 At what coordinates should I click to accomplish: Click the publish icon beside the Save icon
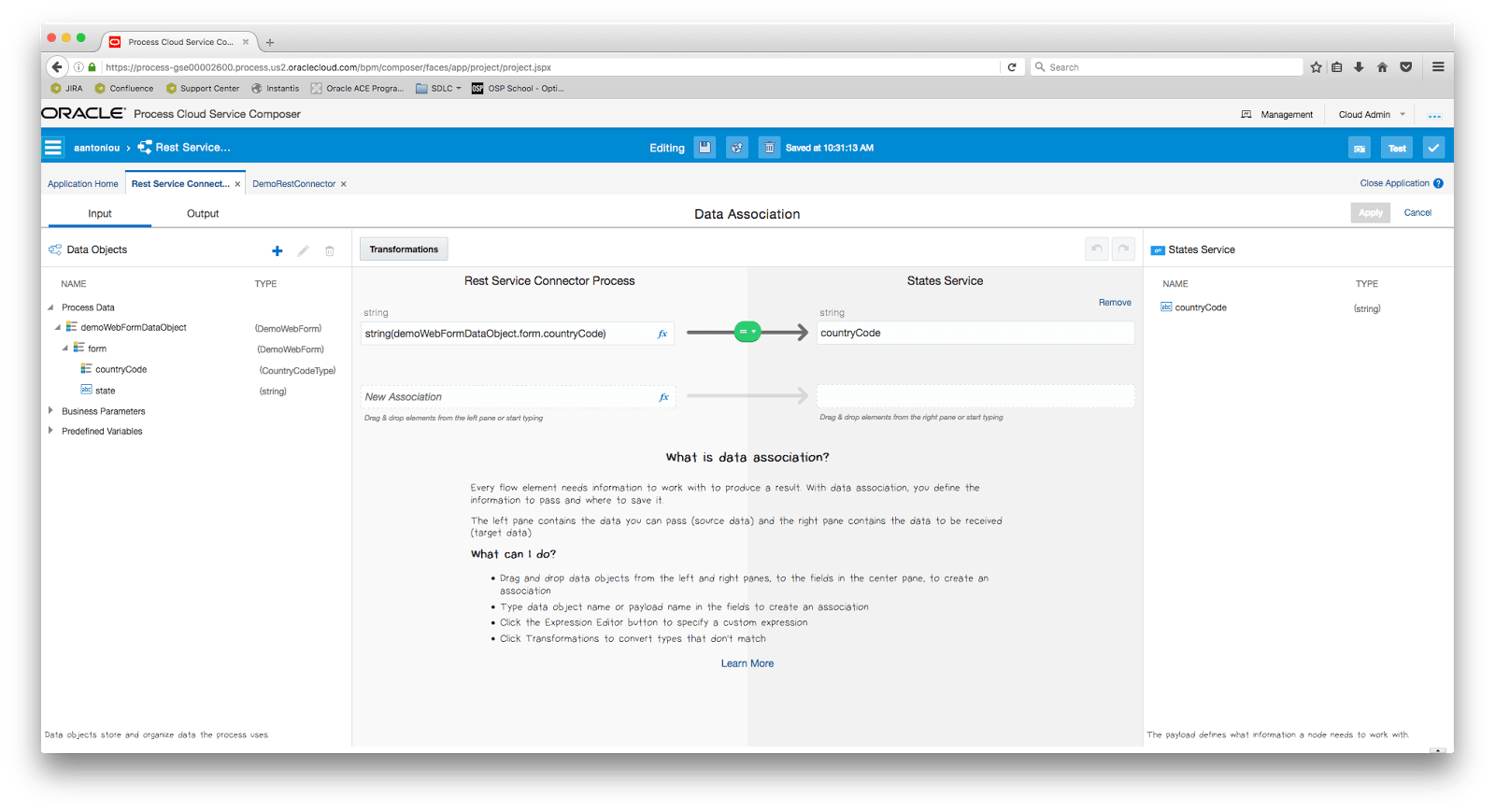[737, 148]
